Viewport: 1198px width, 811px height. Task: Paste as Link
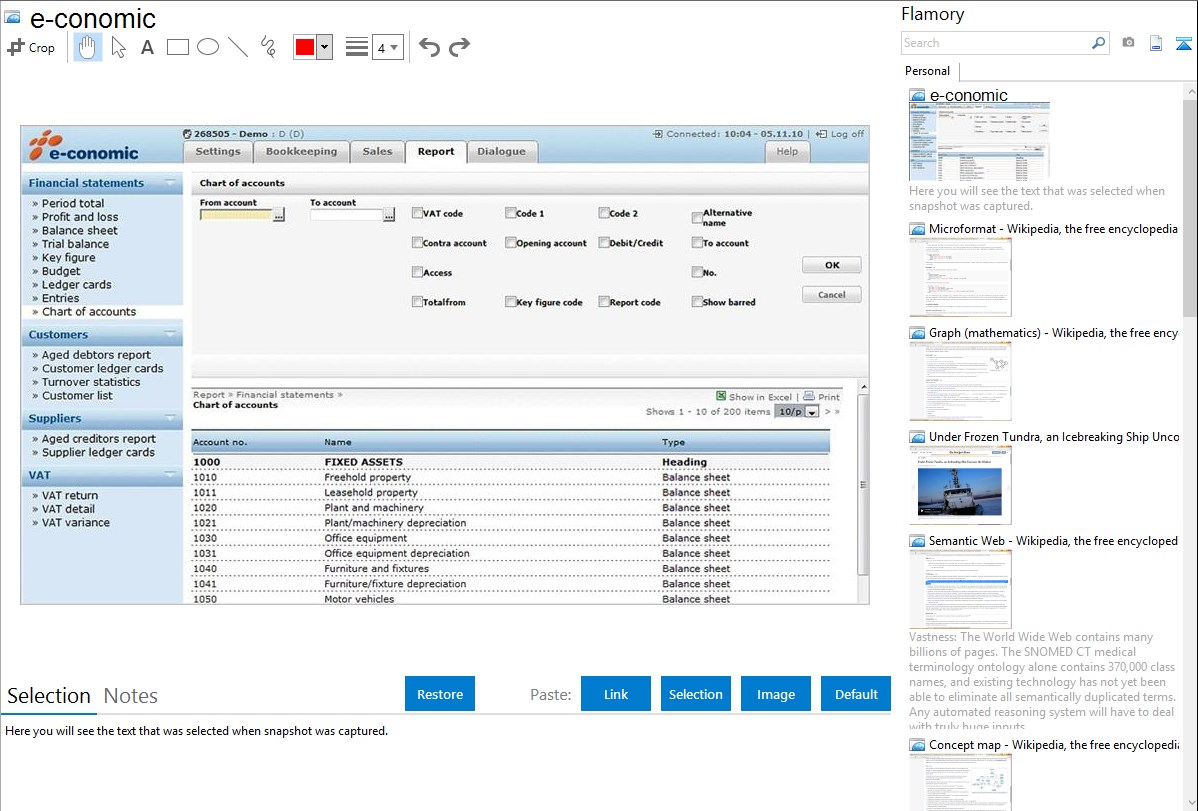pyautogui.click(x=616, y=694)
